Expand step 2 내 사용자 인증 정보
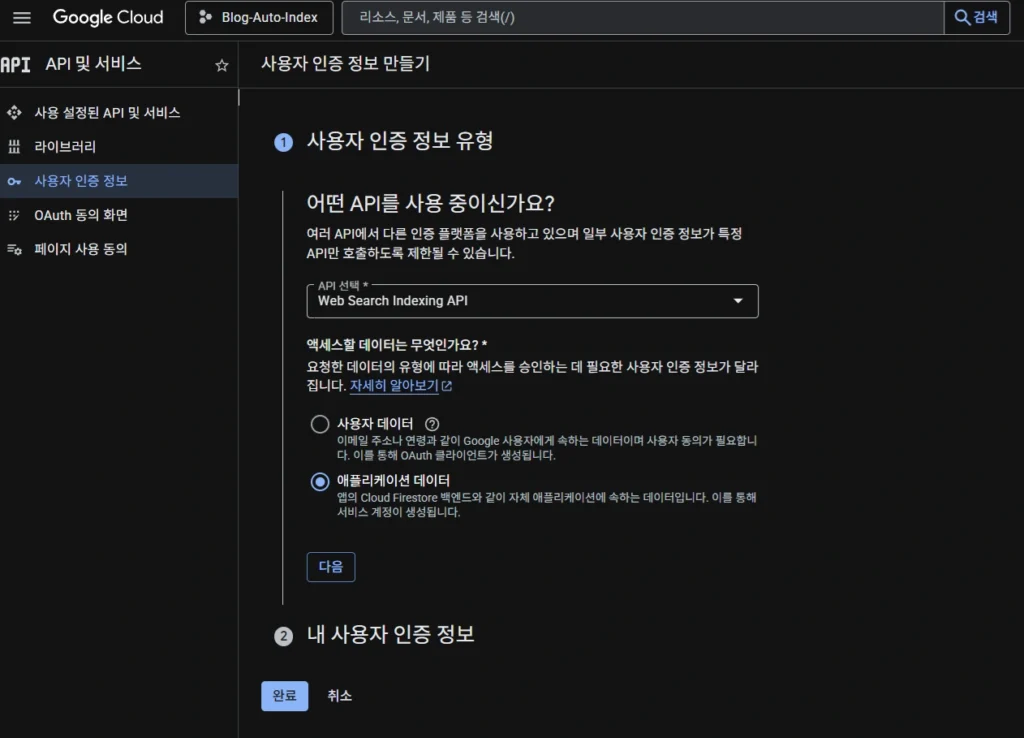This screenshot has height=738, width=1024. coord(391,635)
